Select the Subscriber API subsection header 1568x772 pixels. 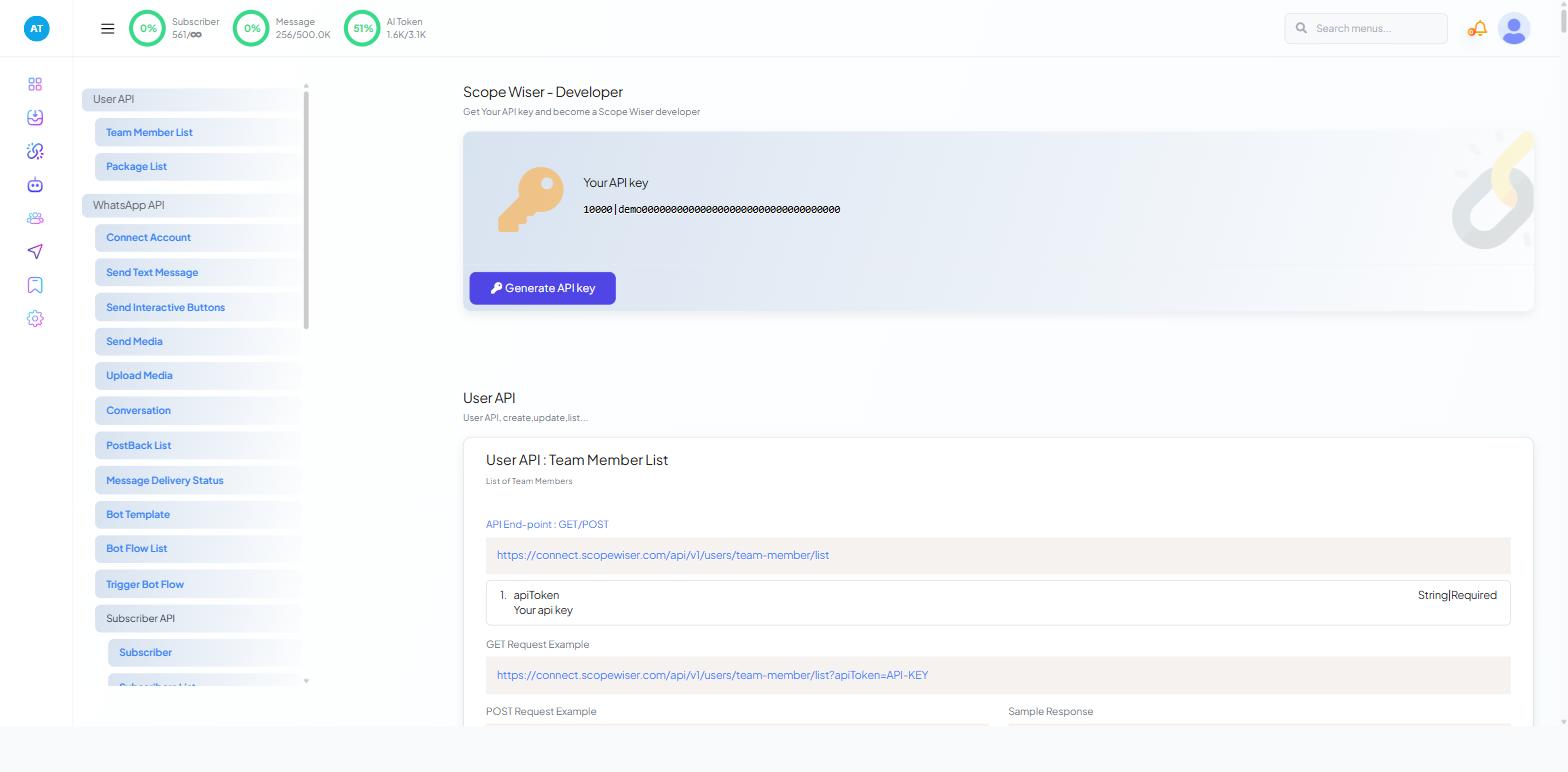tap(198, 618)
